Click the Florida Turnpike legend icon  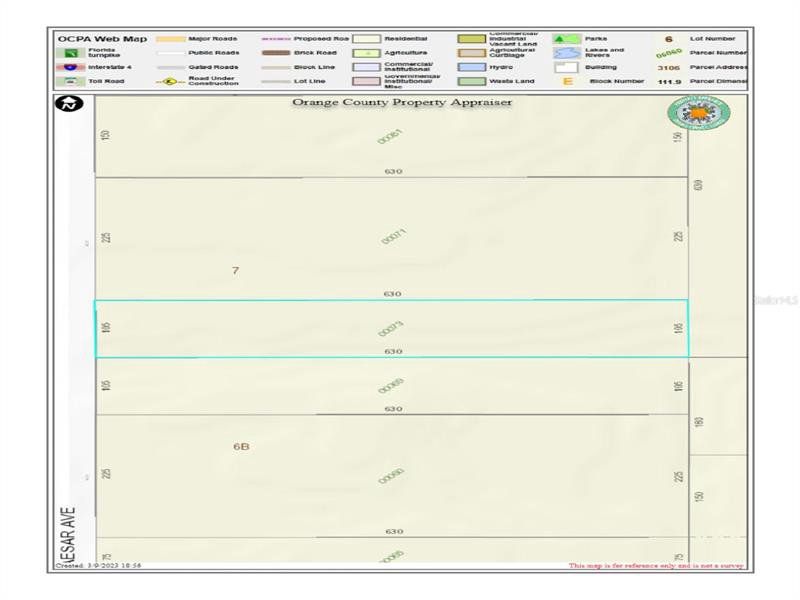(x=71, y=53)
